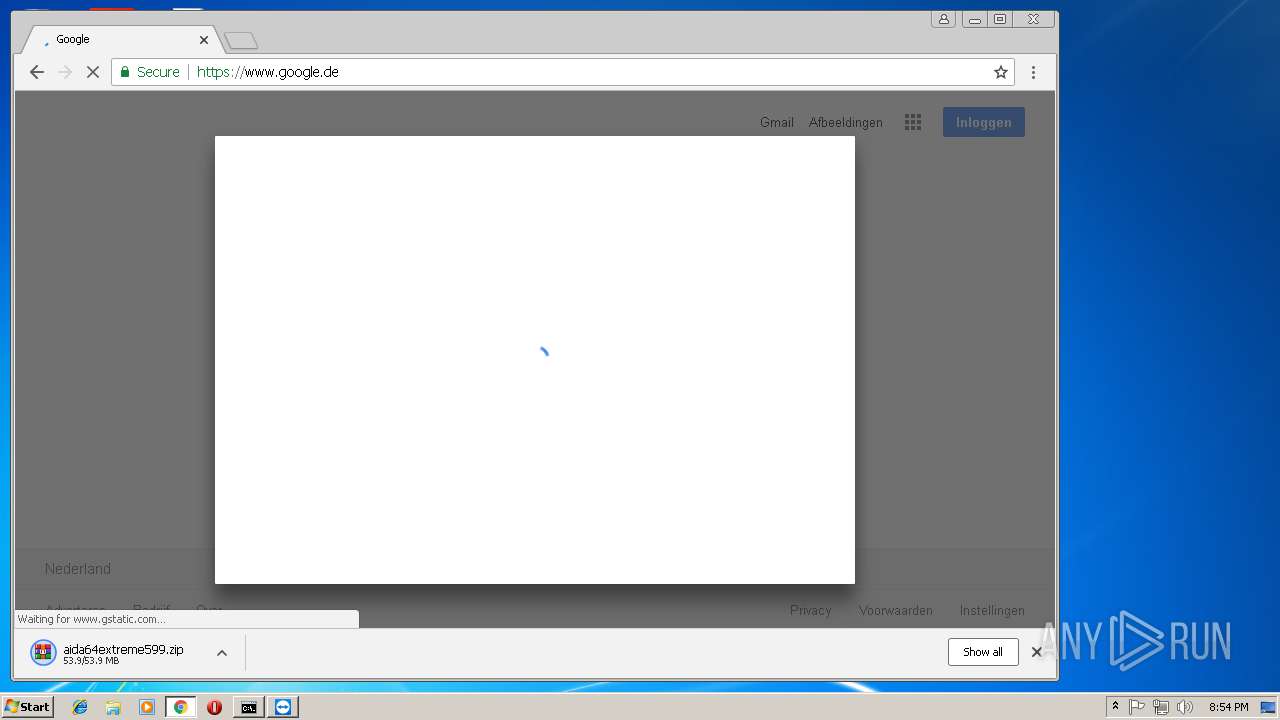Open Windows Explorer folder from taskbar
The image size is (1280, 720).
[113, 707]
